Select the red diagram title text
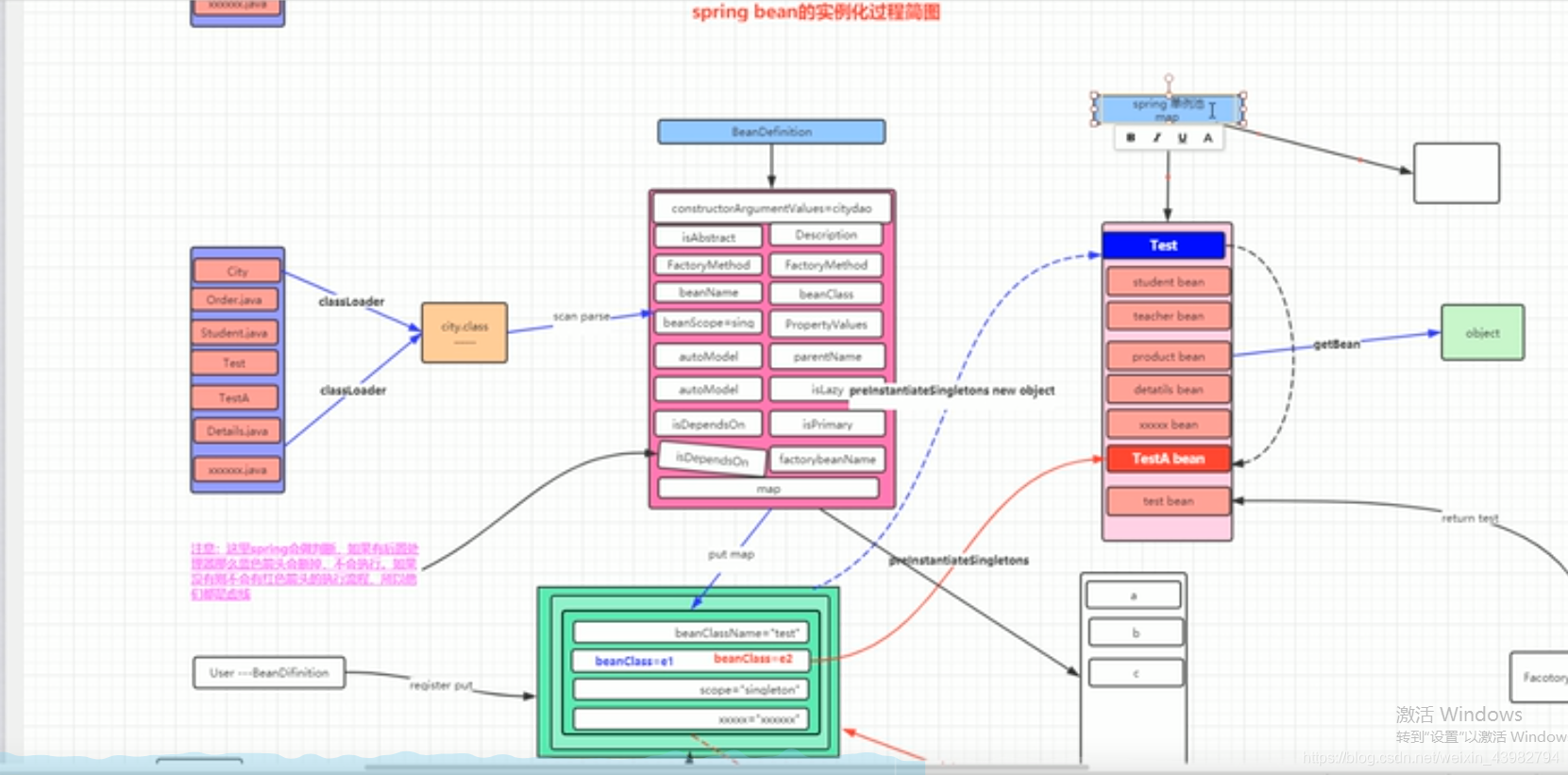 pos(816,12)
